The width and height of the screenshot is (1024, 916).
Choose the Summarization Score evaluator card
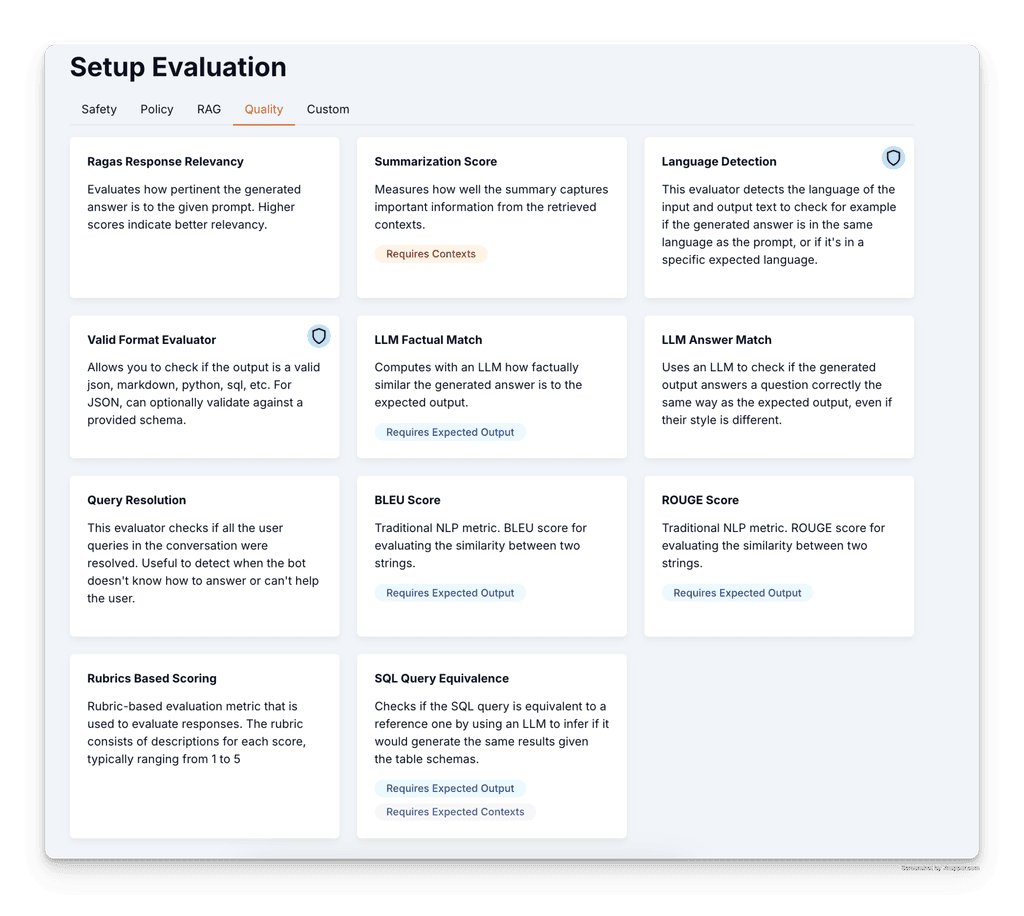pos(492,217)
